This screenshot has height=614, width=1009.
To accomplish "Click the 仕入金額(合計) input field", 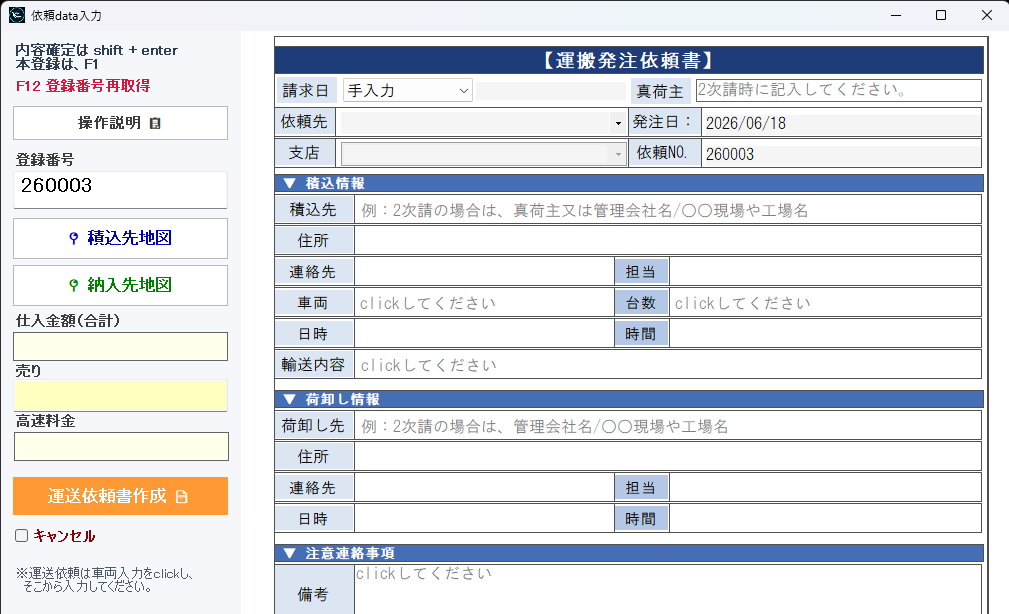I will click(120, 346).
